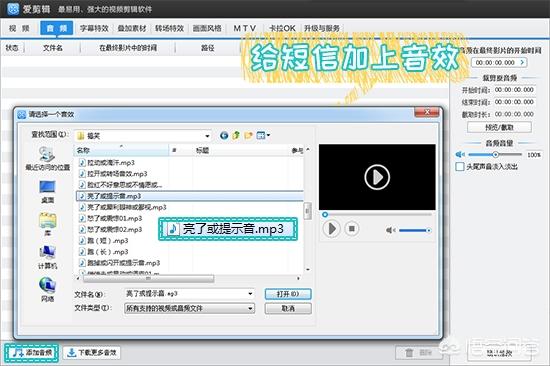The width and height of the screenshot is (550, 366).
Task: Click the 打开 button in file dialog
Action: (x=288, y=294)
